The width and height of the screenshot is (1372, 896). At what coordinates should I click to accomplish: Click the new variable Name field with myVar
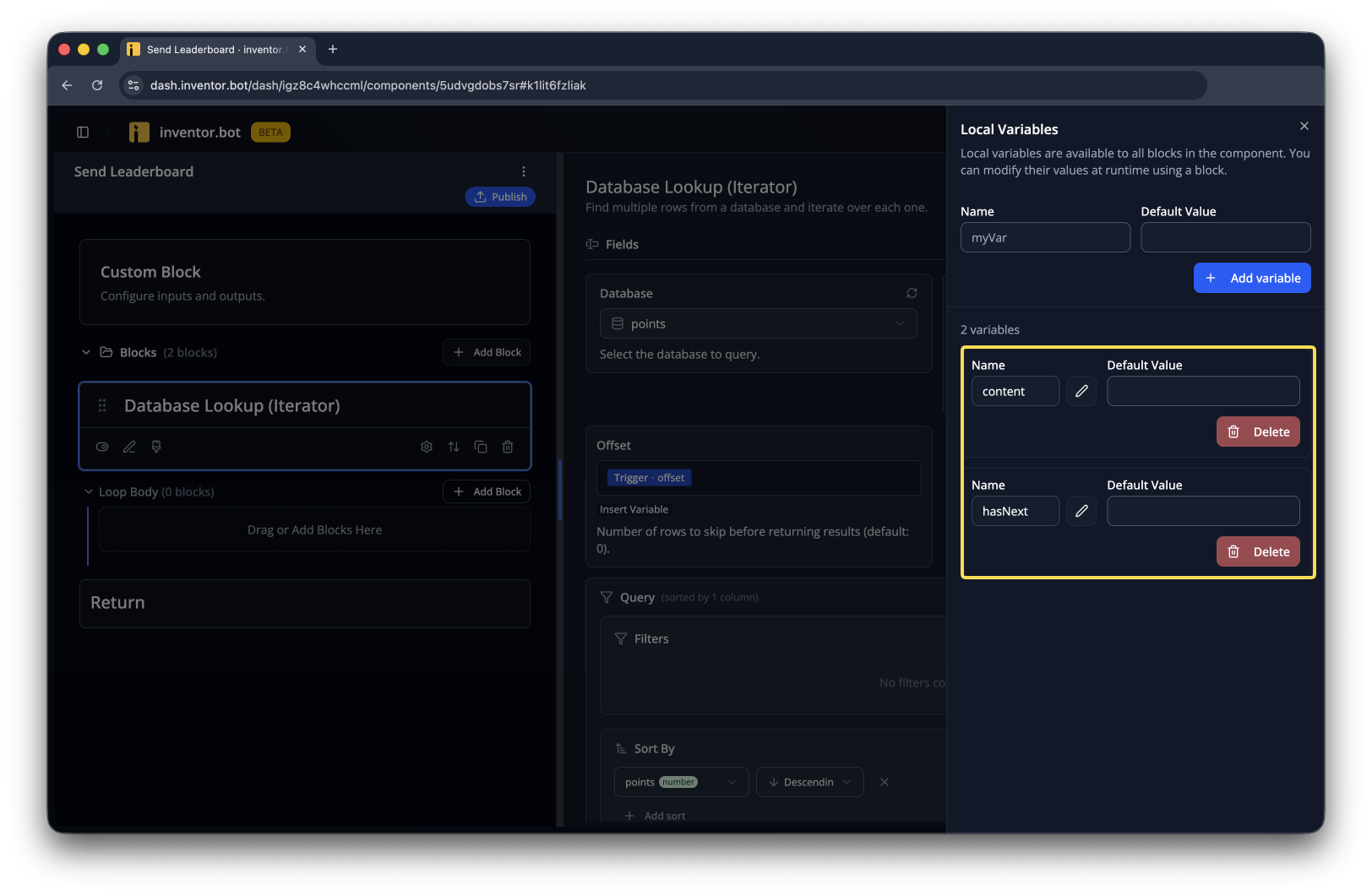tap(1045, 237)
